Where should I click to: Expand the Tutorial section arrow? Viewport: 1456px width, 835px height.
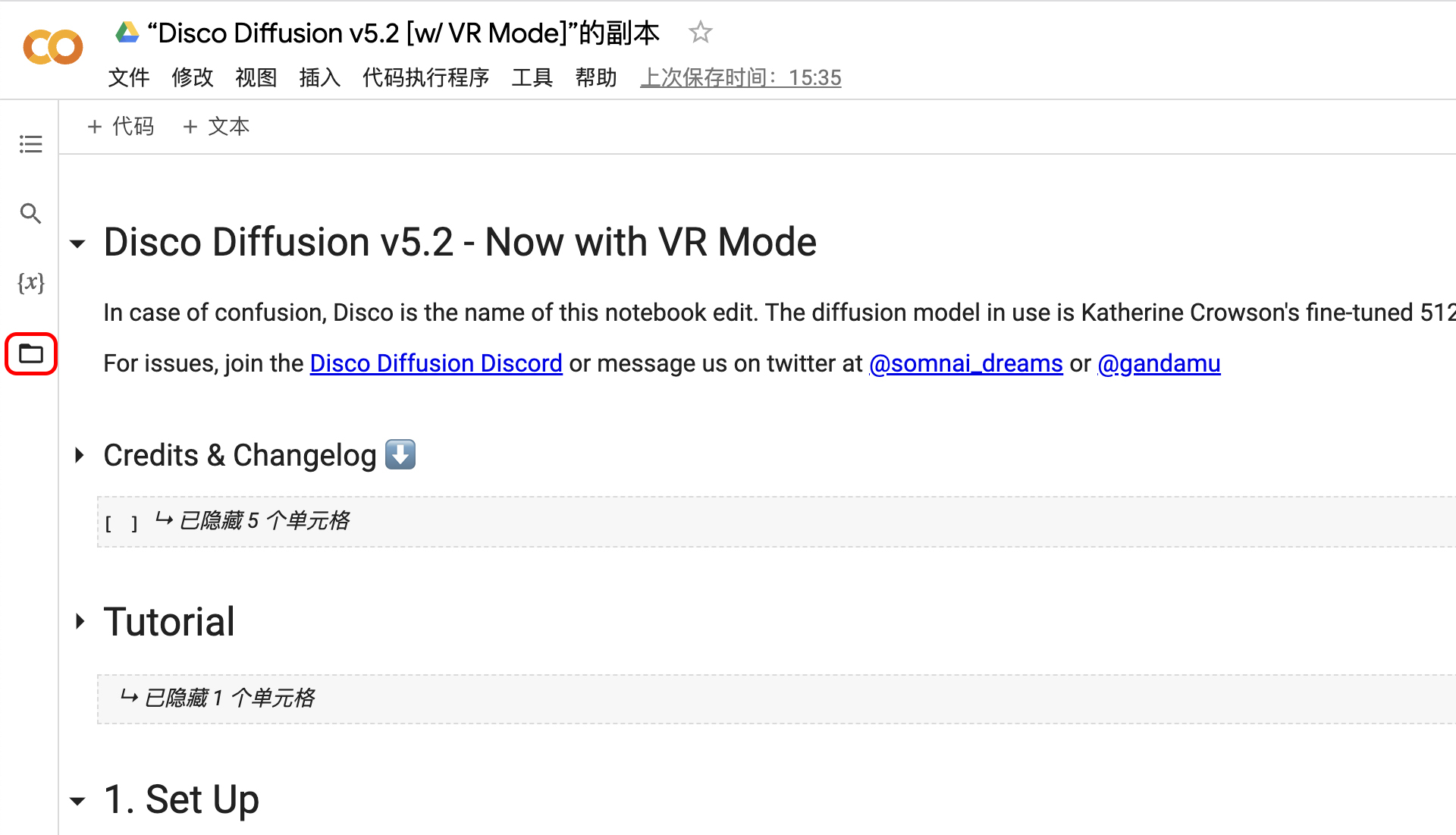tap(79, 622)
